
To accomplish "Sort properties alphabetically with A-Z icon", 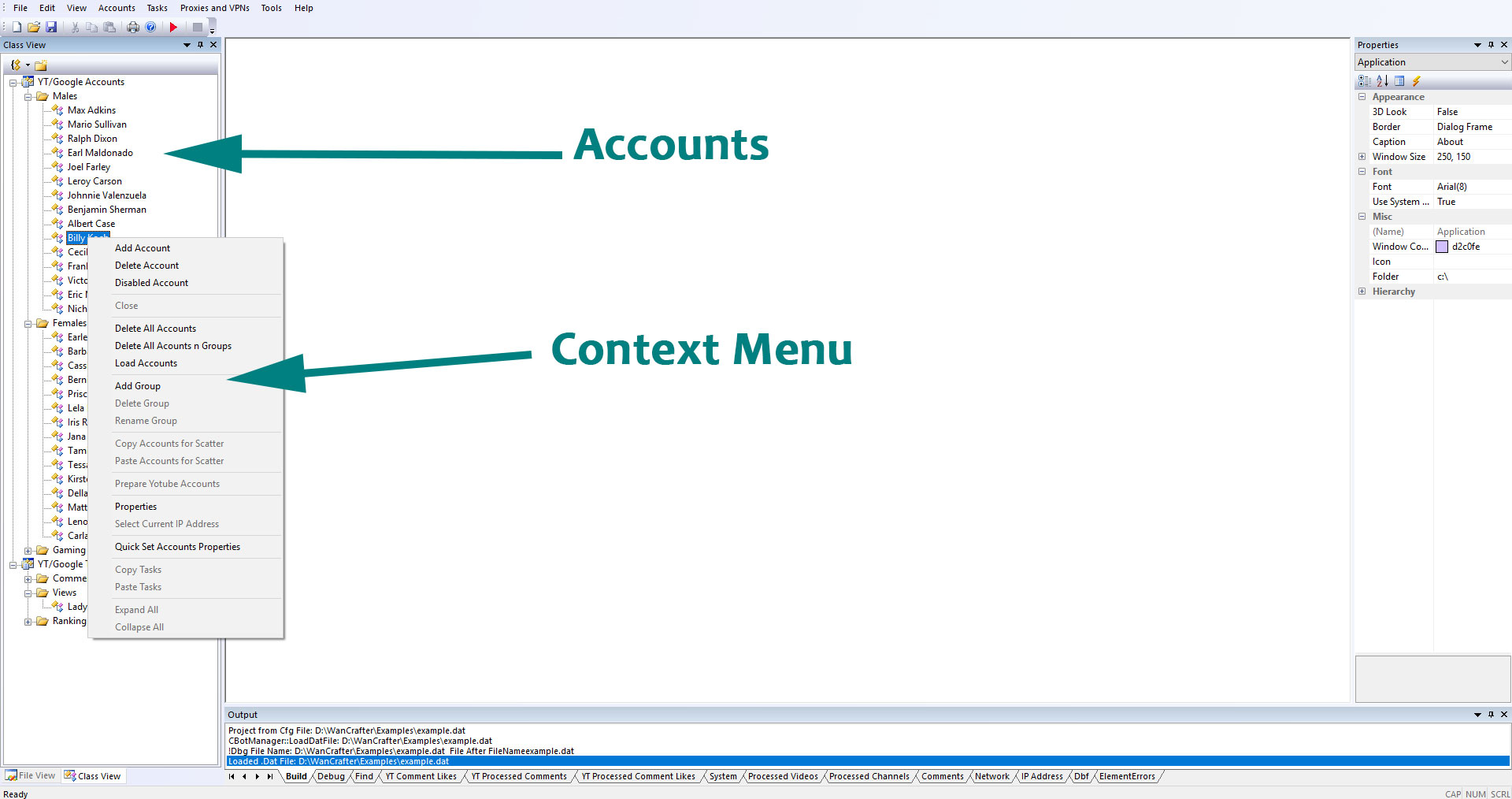I will pos(1382,81).
